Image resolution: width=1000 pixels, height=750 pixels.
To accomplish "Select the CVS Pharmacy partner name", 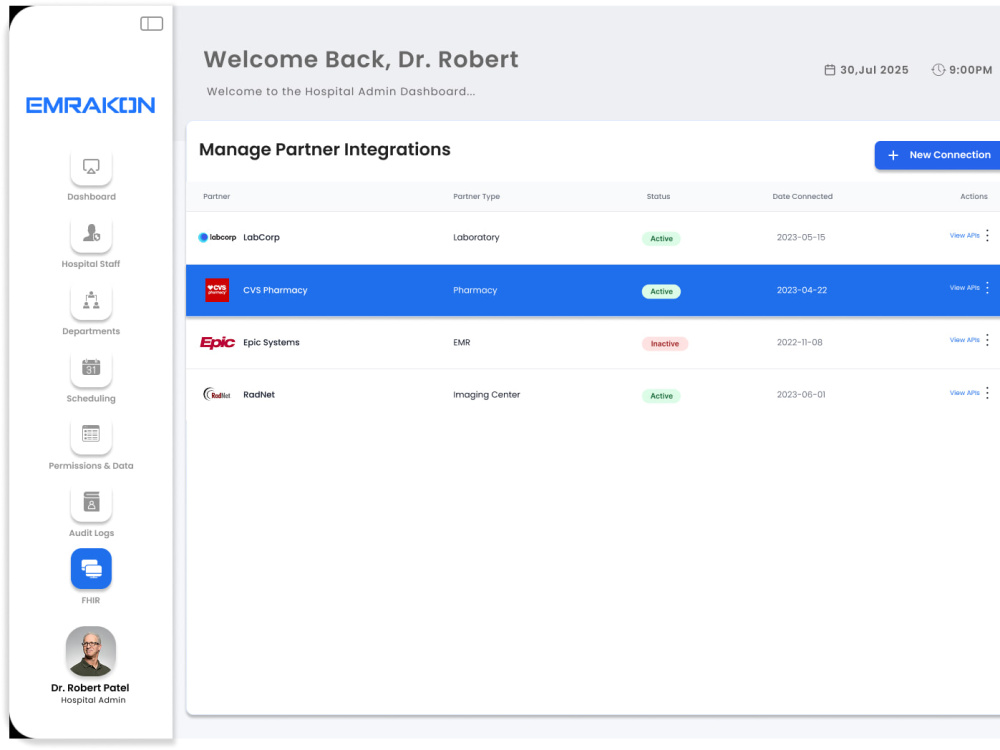I will point(275,290).
